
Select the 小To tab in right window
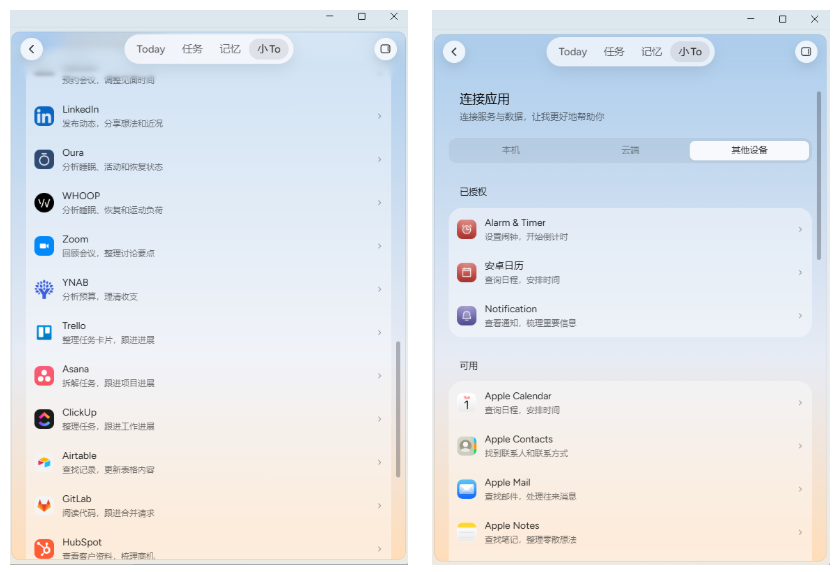[x=690, y=52]
